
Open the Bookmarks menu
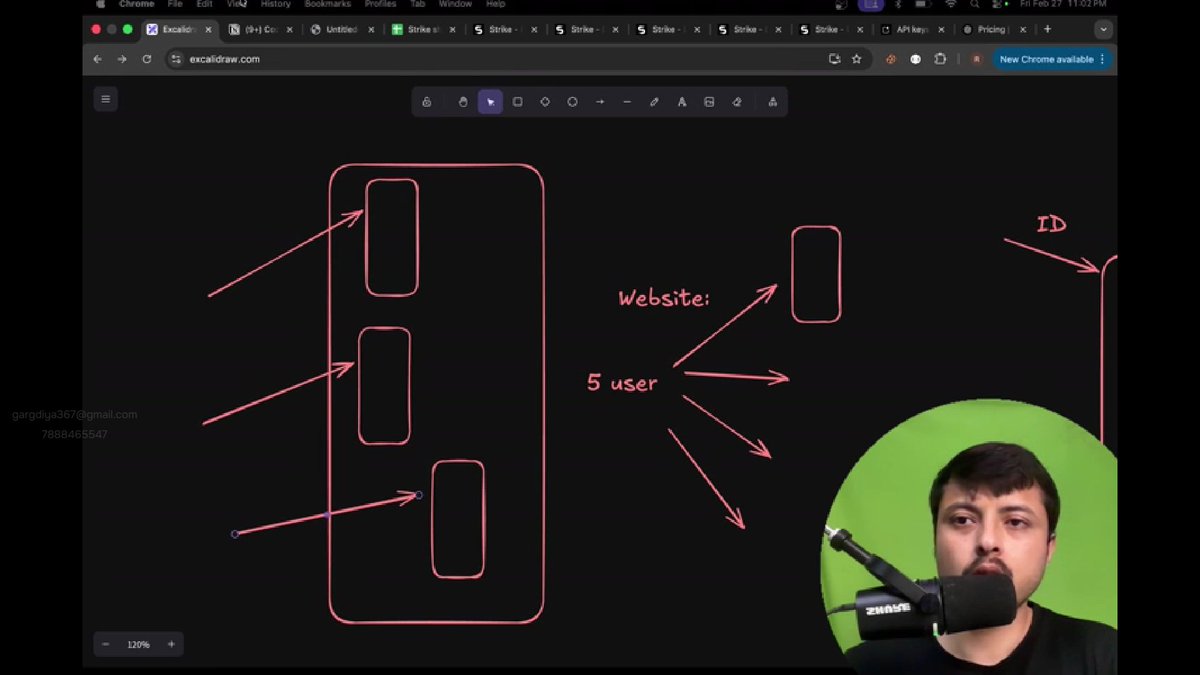coord(327,4)
